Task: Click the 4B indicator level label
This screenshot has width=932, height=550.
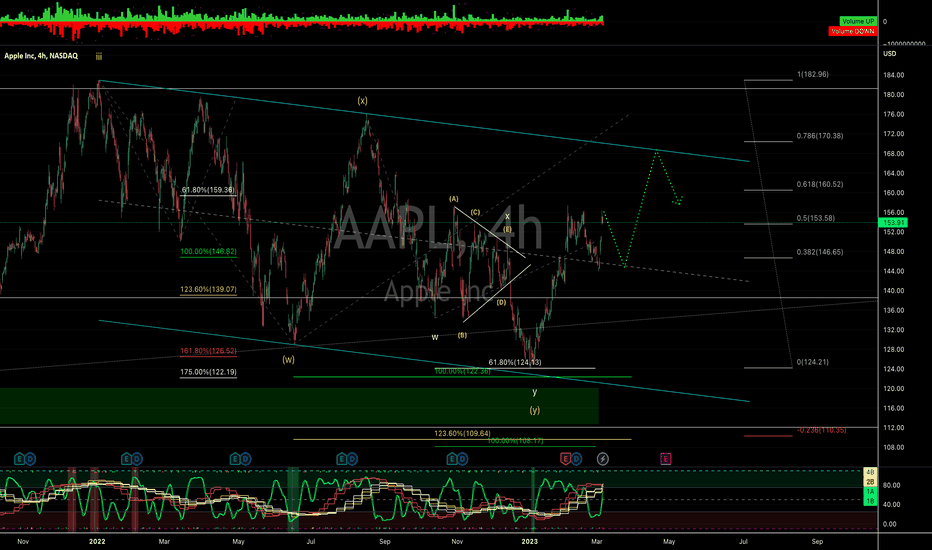Action: coord(870,472)
